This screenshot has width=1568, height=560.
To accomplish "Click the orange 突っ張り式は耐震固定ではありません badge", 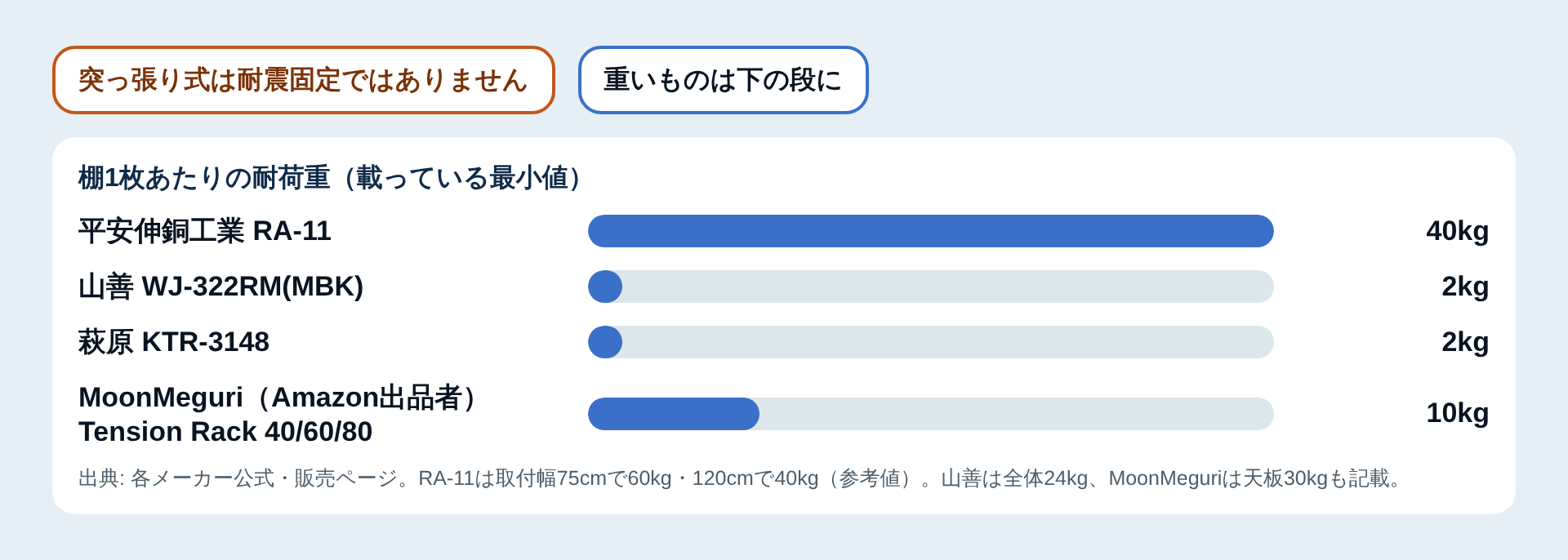I will [304, 80].
